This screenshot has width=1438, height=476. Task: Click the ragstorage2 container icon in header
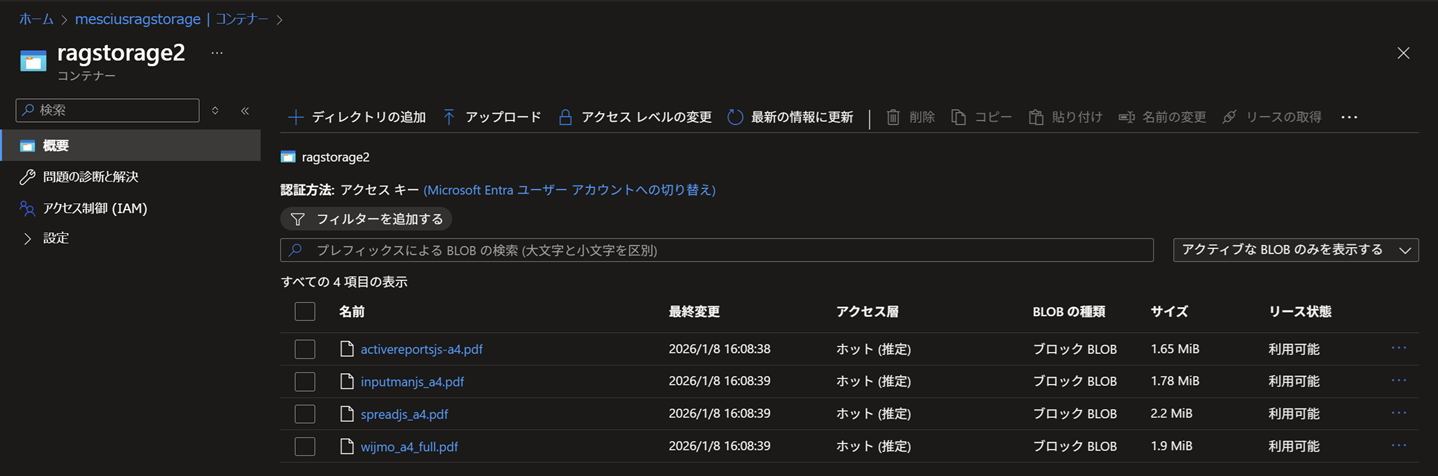[33, 61]
